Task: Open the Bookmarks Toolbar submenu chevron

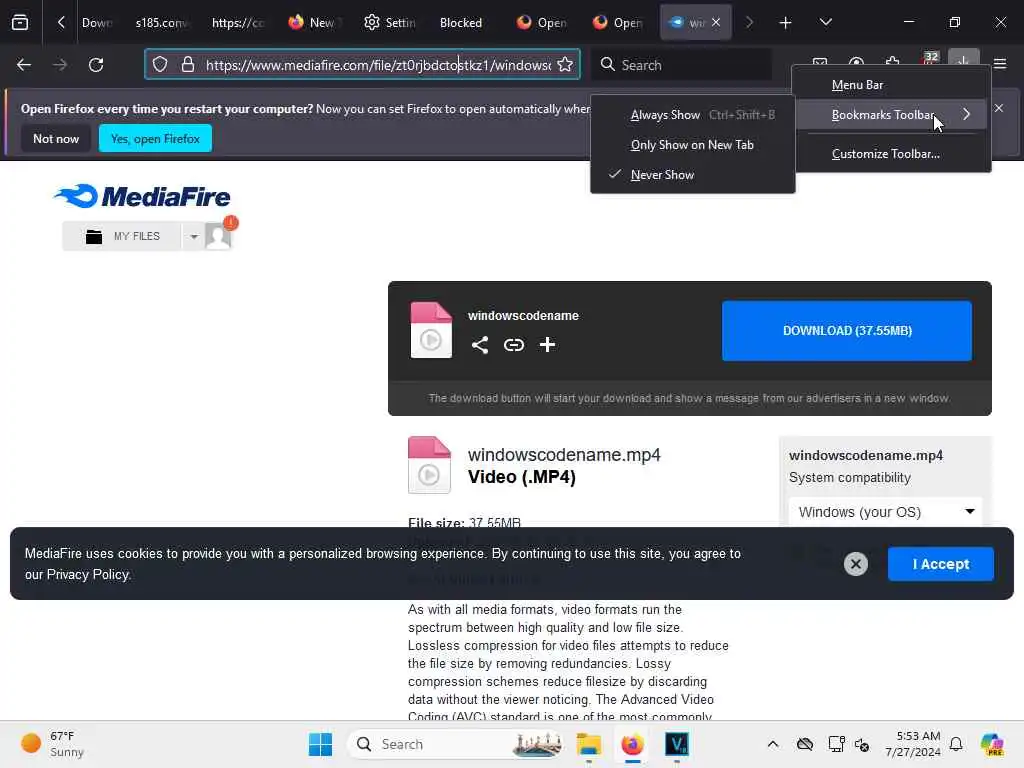Action: tap(966, 115)
